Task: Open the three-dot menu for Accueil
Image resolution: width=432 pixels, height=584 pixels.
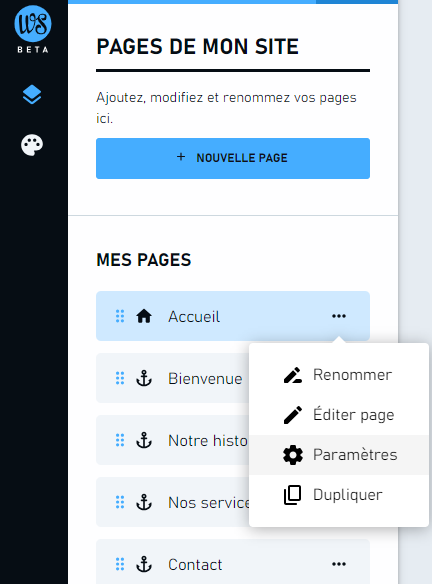Action: (339, 316)
